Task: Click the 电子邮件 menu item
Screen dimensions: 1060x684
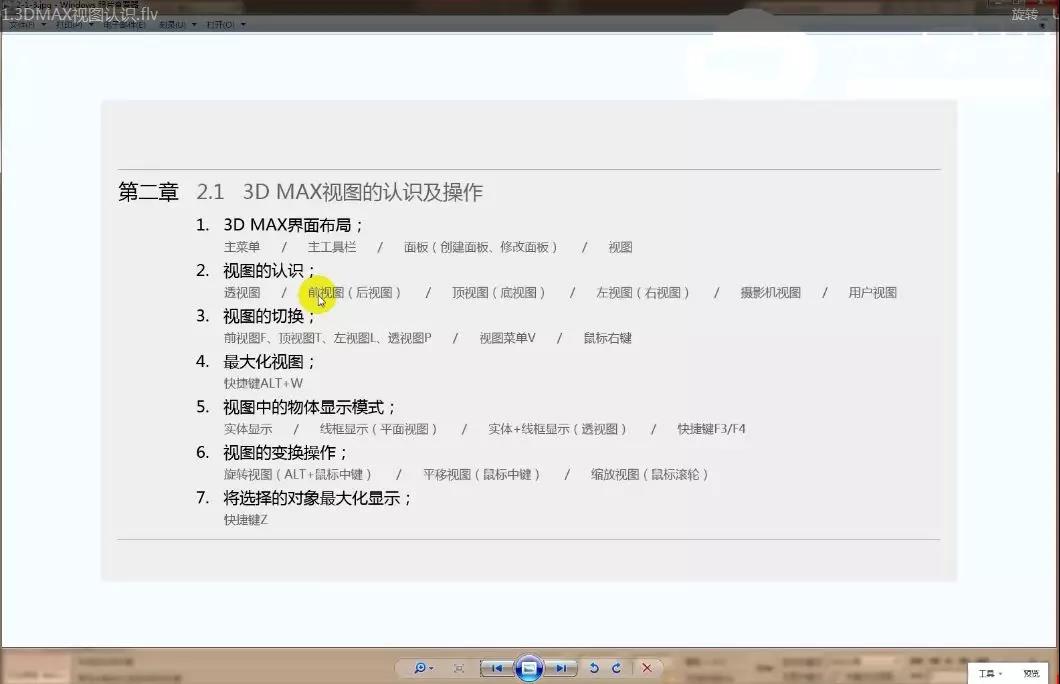Action: pyautogui.click(x=124, y=24)
